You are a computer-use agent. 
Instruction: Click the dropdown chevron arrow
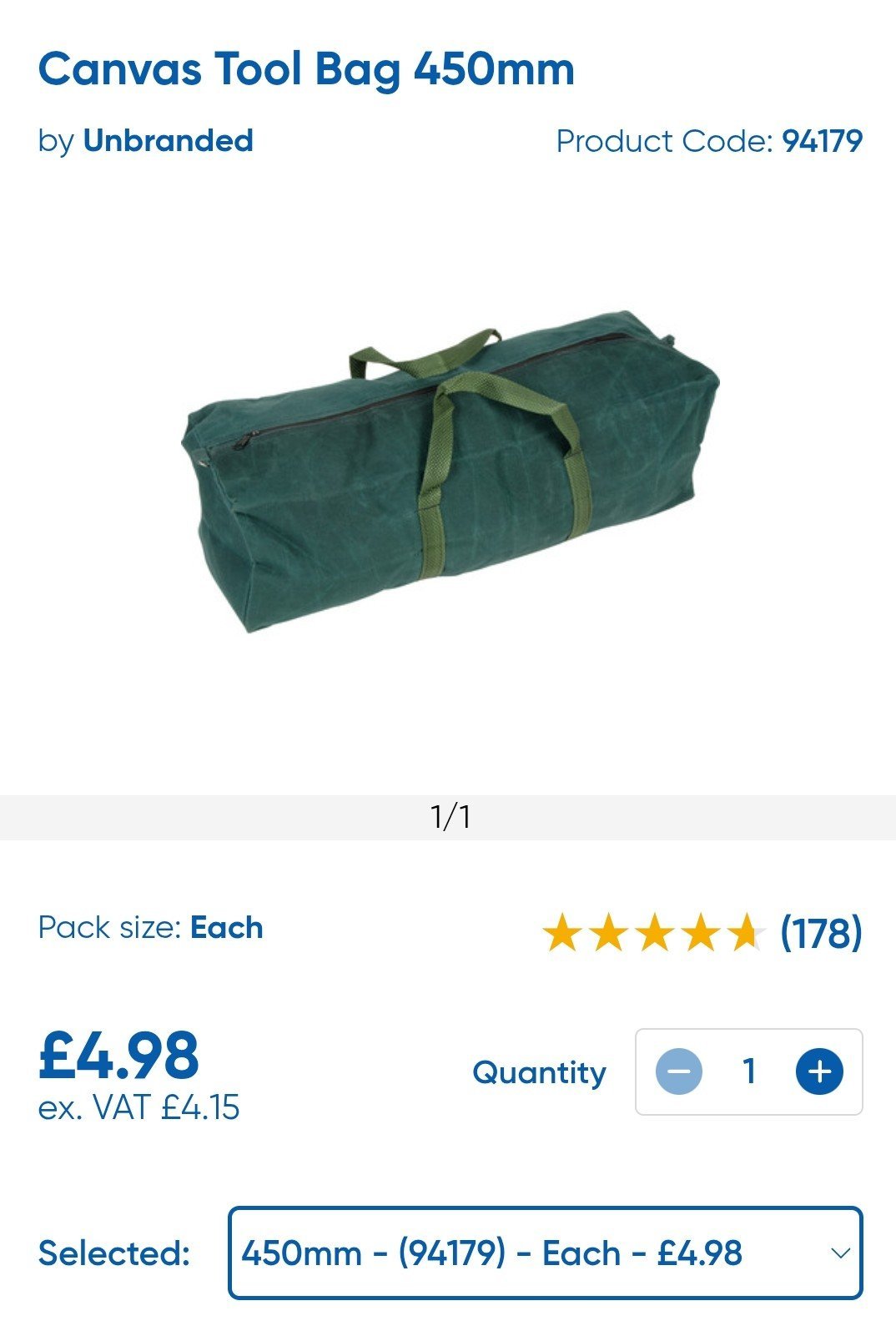coord(840,1253)
